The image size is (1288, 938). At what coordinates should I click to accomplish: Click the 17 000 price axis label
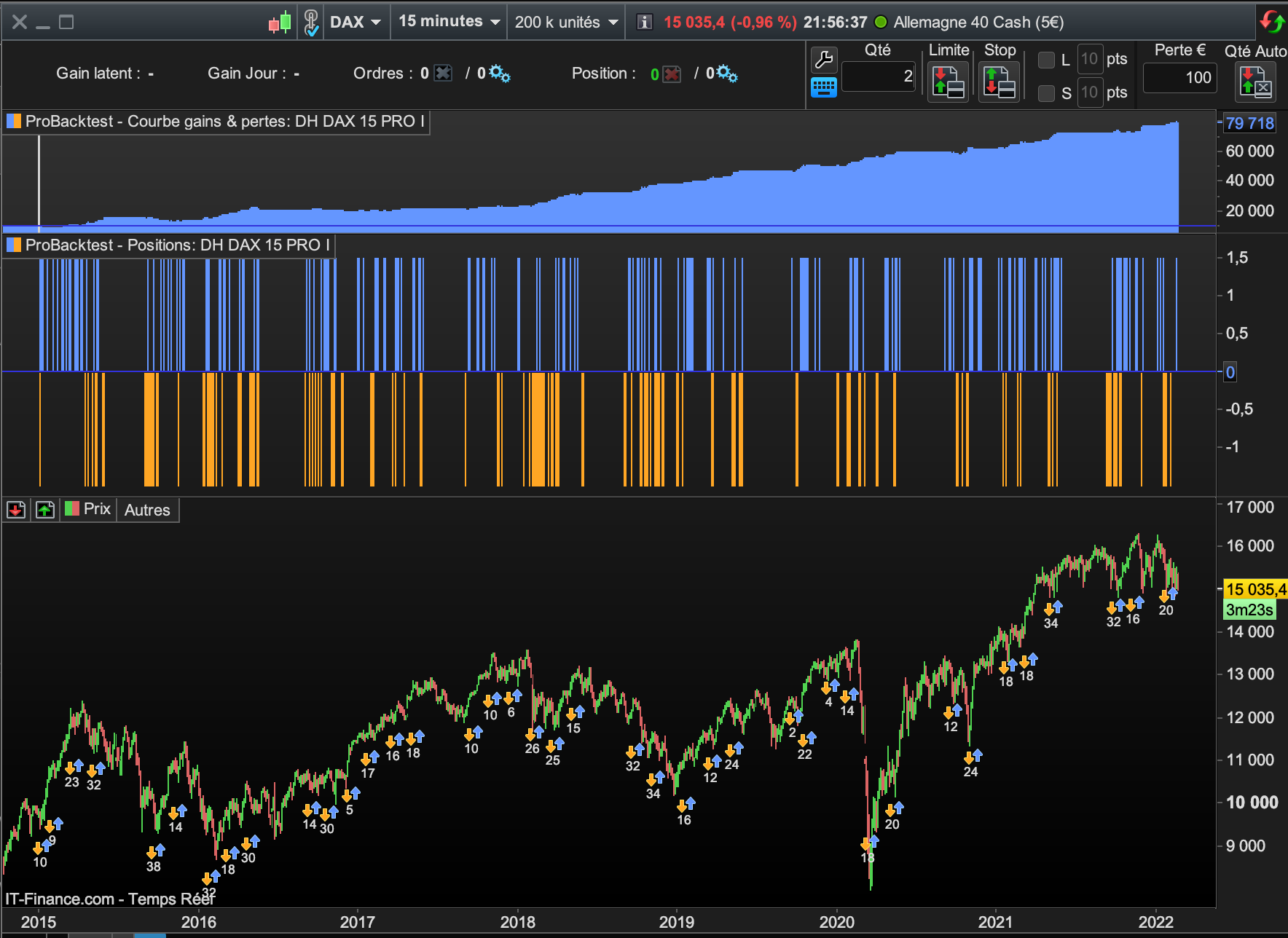click(1250, 507)
